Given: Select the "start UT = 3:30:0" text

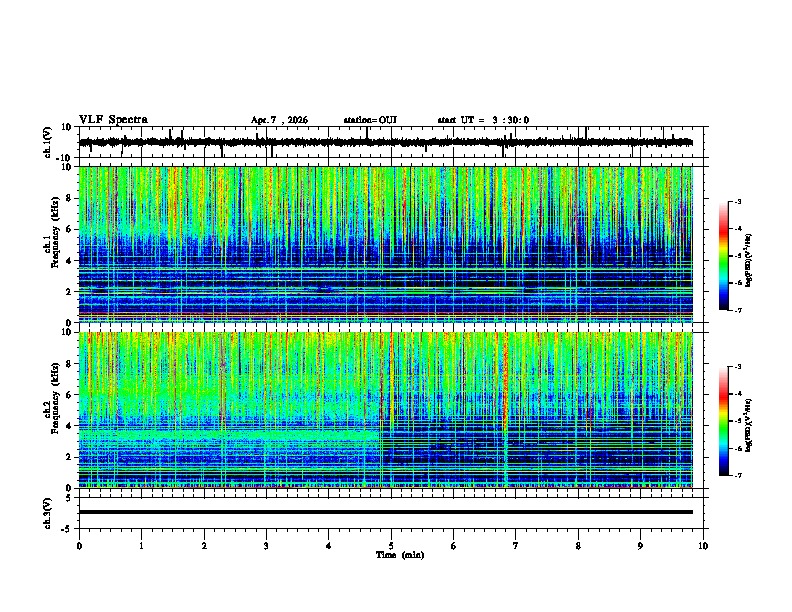Looking at the screenshot, I should point(483,120).
